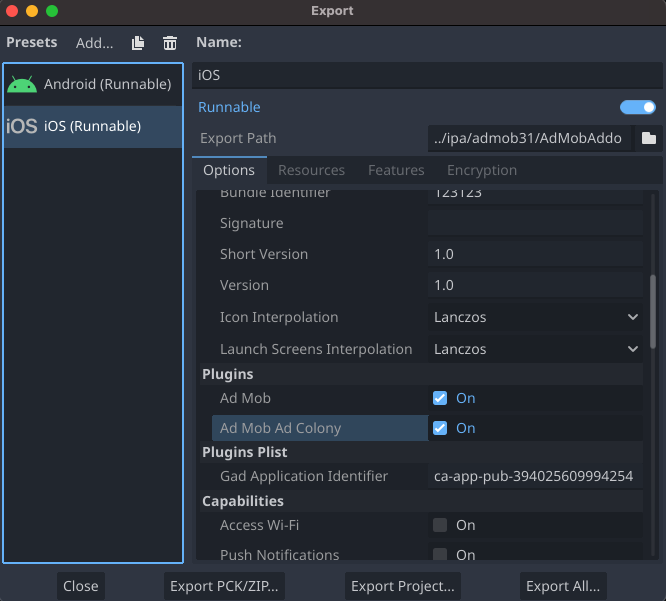Click the Android robot icon in presets
666x601 pixels.
tap(22, 84)
